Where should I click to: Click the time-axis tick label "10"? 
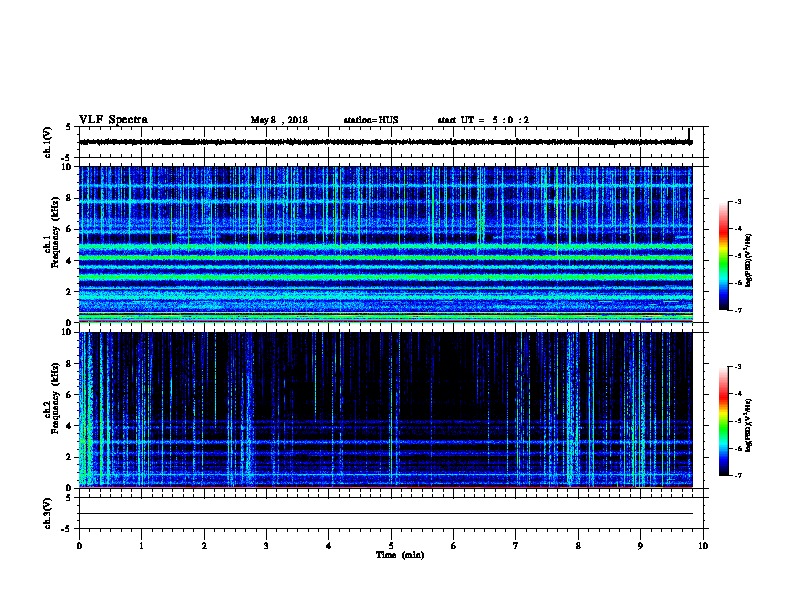pos(703,545)
